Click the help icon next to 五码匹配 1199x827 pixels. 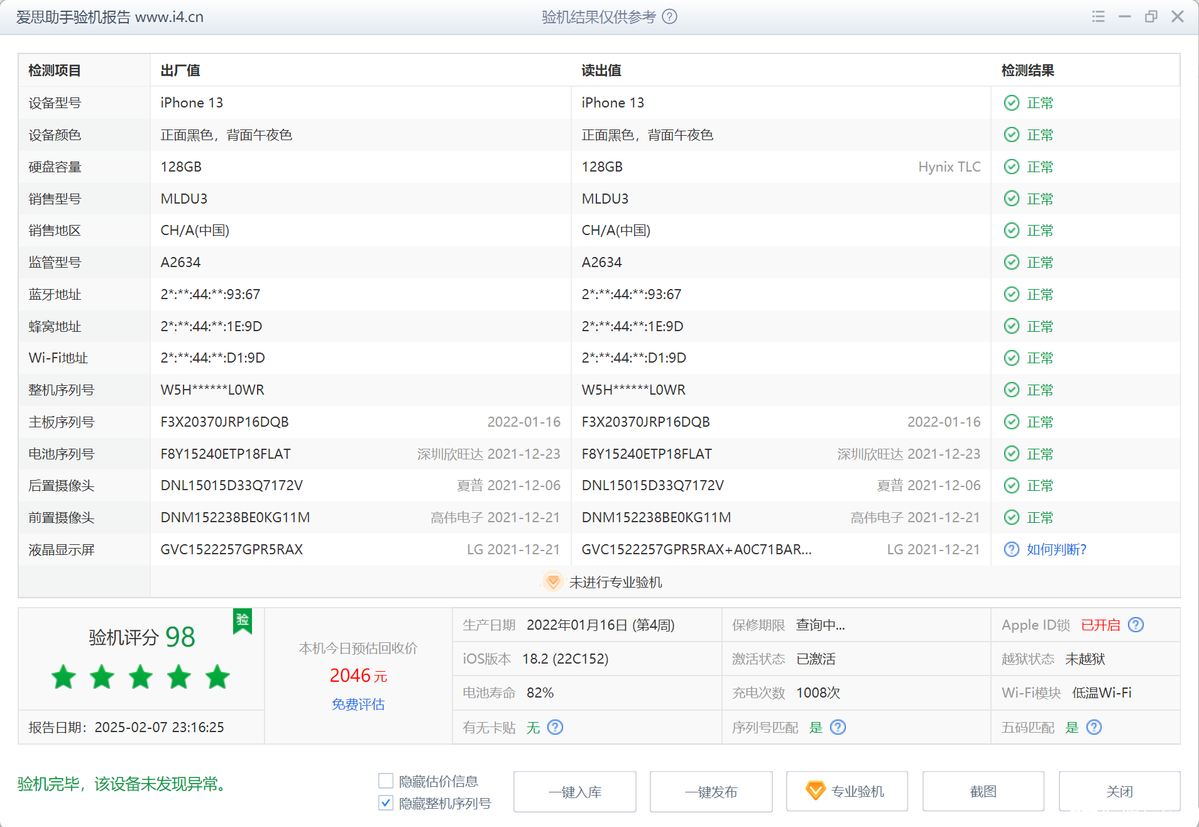click(x=1093, y=727)
